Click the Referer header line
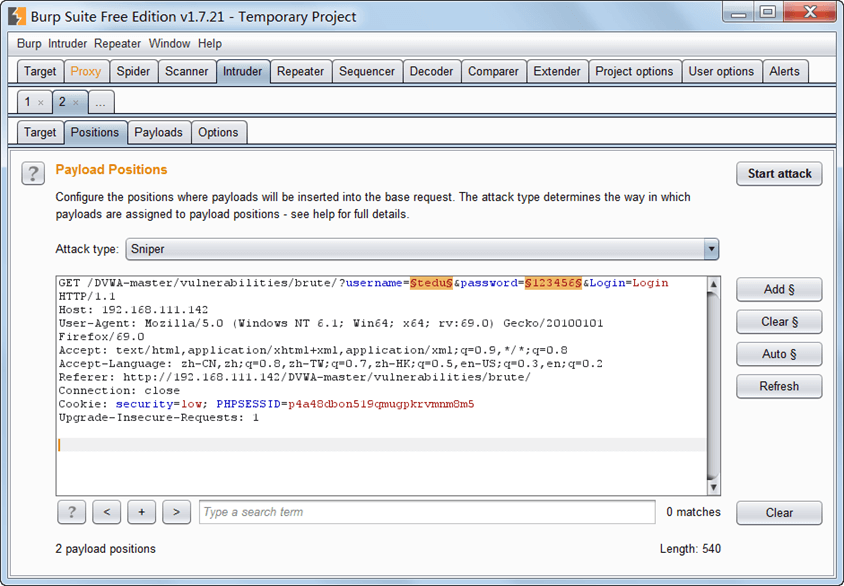Screen dimensions: 844x586 click(294, 377)
